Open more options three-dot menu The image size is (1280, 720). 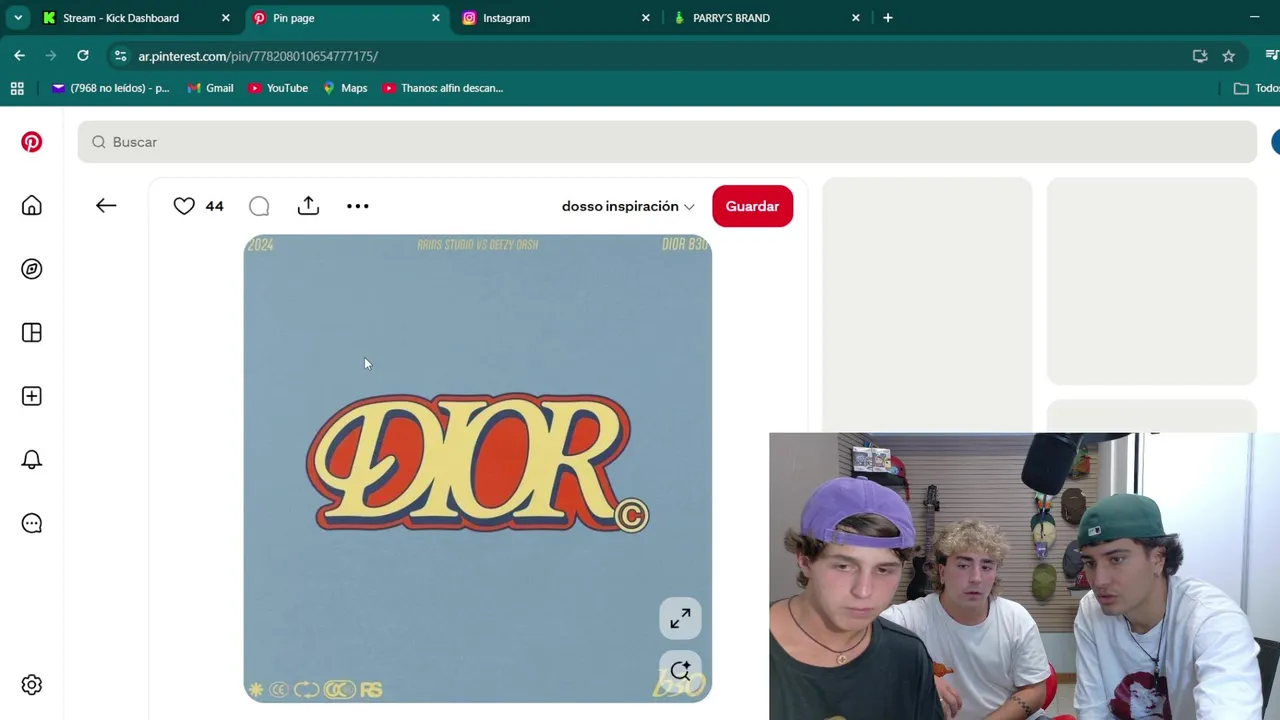357,206
